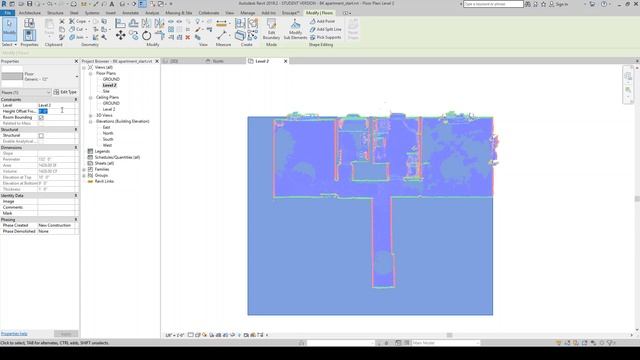This screenshot has width=640, height=360.
Task: Click the Height Offset value field
Action: pyautogui.click(x=57, y=111)
